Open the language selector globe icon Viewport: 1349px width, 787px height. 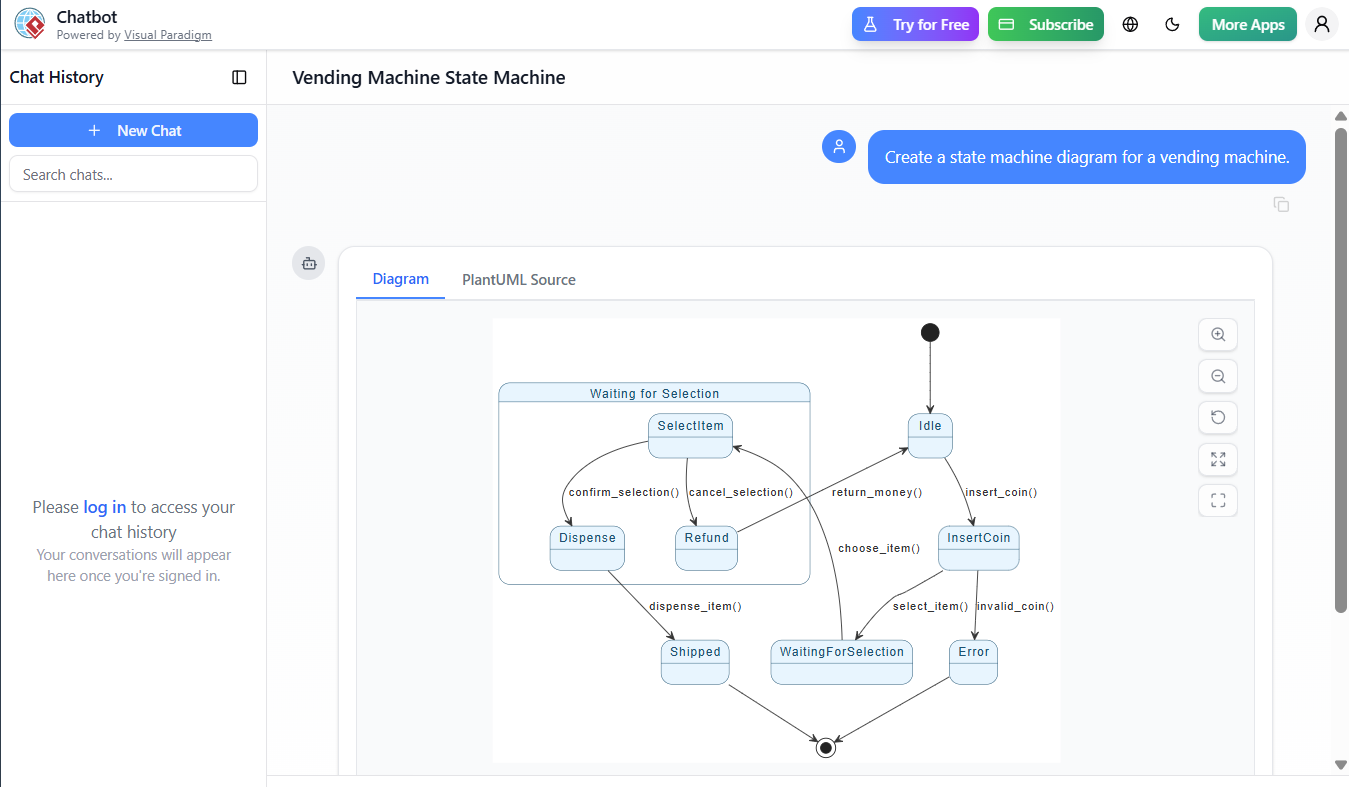tap(1130, 23)
